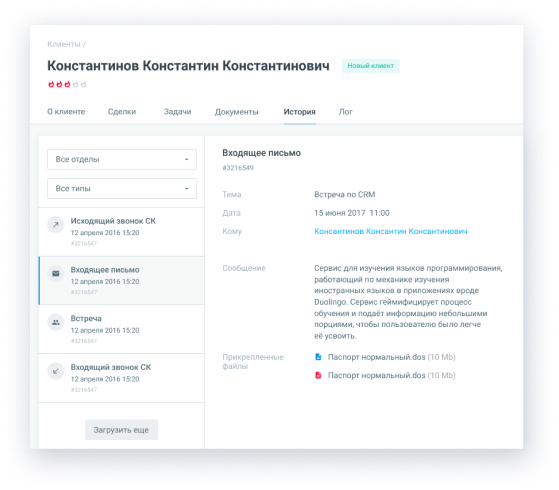Open the Все отделы dropdown
This screenshot has width=559, height=490.
[x=122, y=159]
